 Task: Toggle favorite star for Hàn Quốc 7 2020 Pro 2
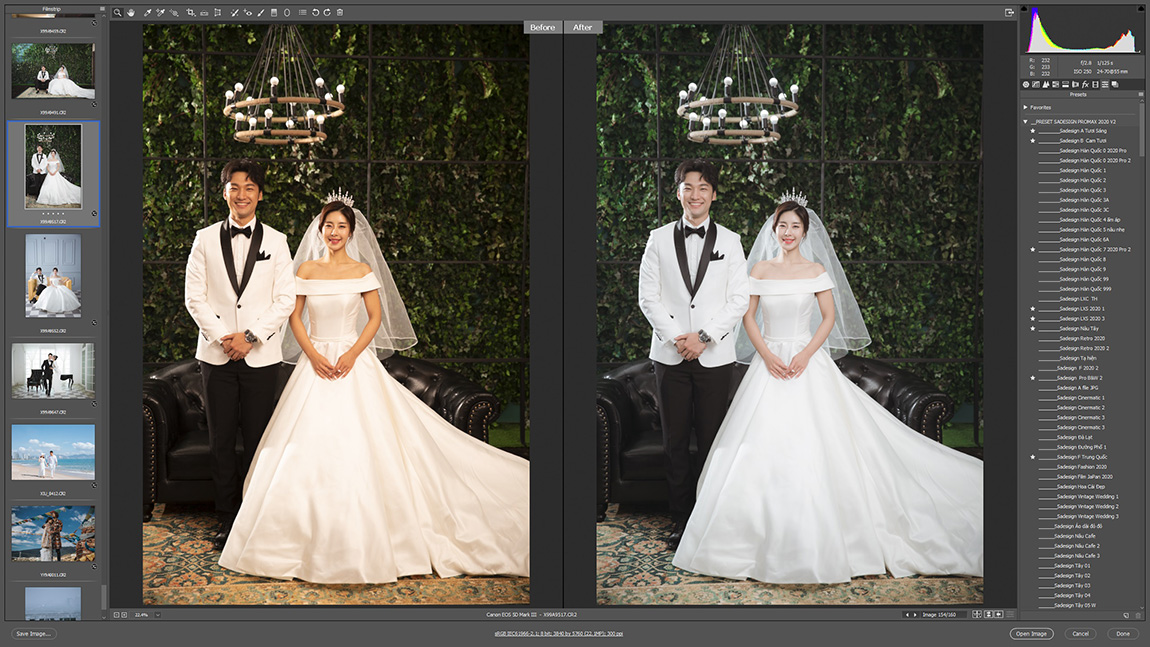click(1033, 249)
